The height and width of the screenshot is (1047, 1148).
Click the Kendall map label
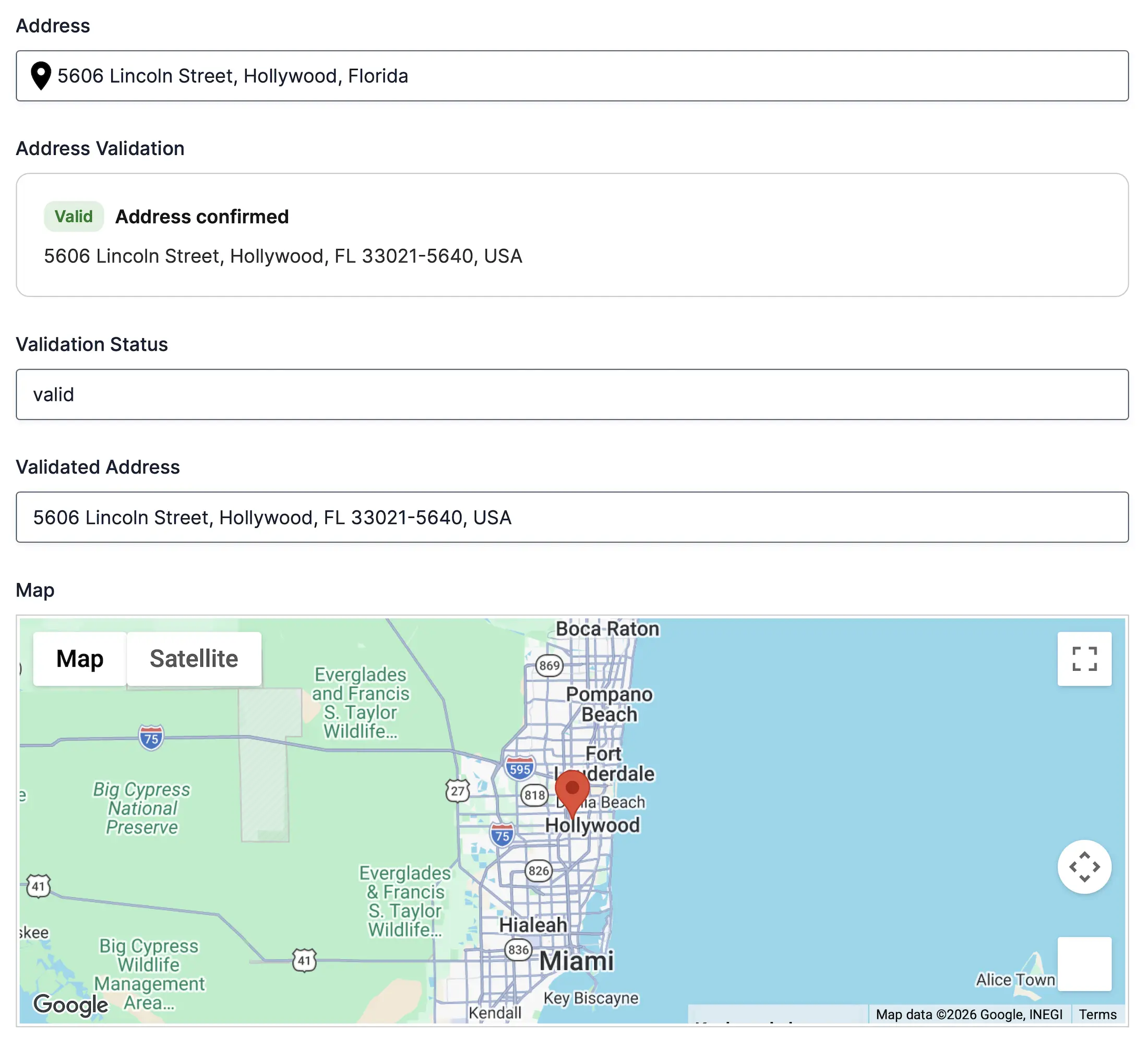click(x=495, y=1013)
